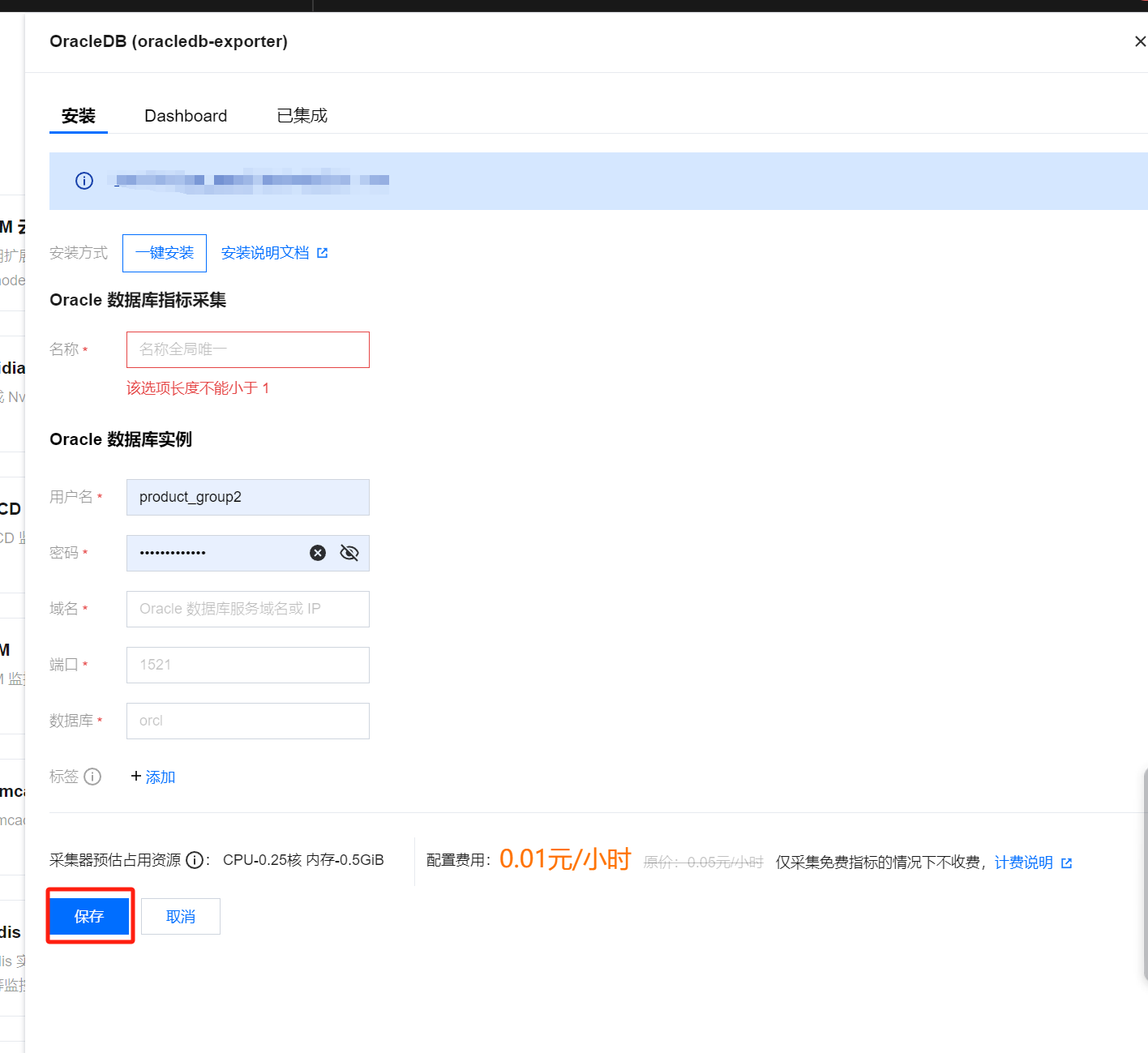Select the 一键安装 install method
The height and width of the screenshot is (1053, 1148).
click(x=165, y=253)
